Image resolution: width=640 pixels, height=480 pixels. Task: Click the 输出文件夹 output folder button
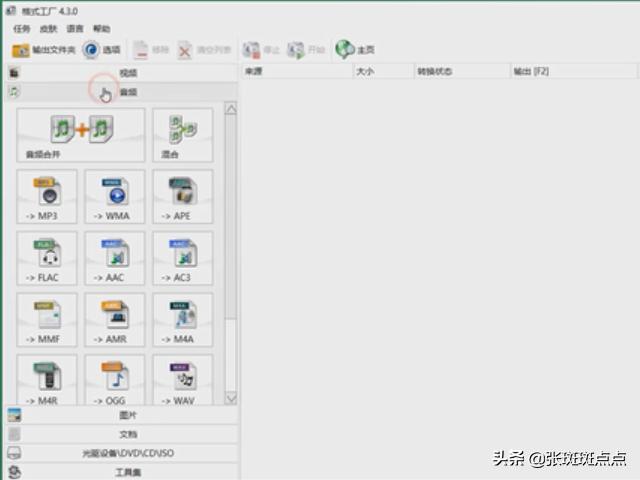click(x=44, y=50)
